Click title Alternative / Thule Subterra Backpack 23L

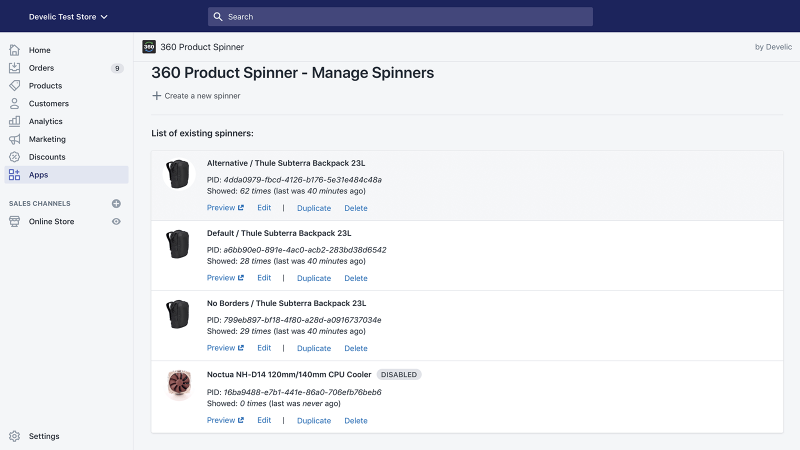click(x=286, y=163)
